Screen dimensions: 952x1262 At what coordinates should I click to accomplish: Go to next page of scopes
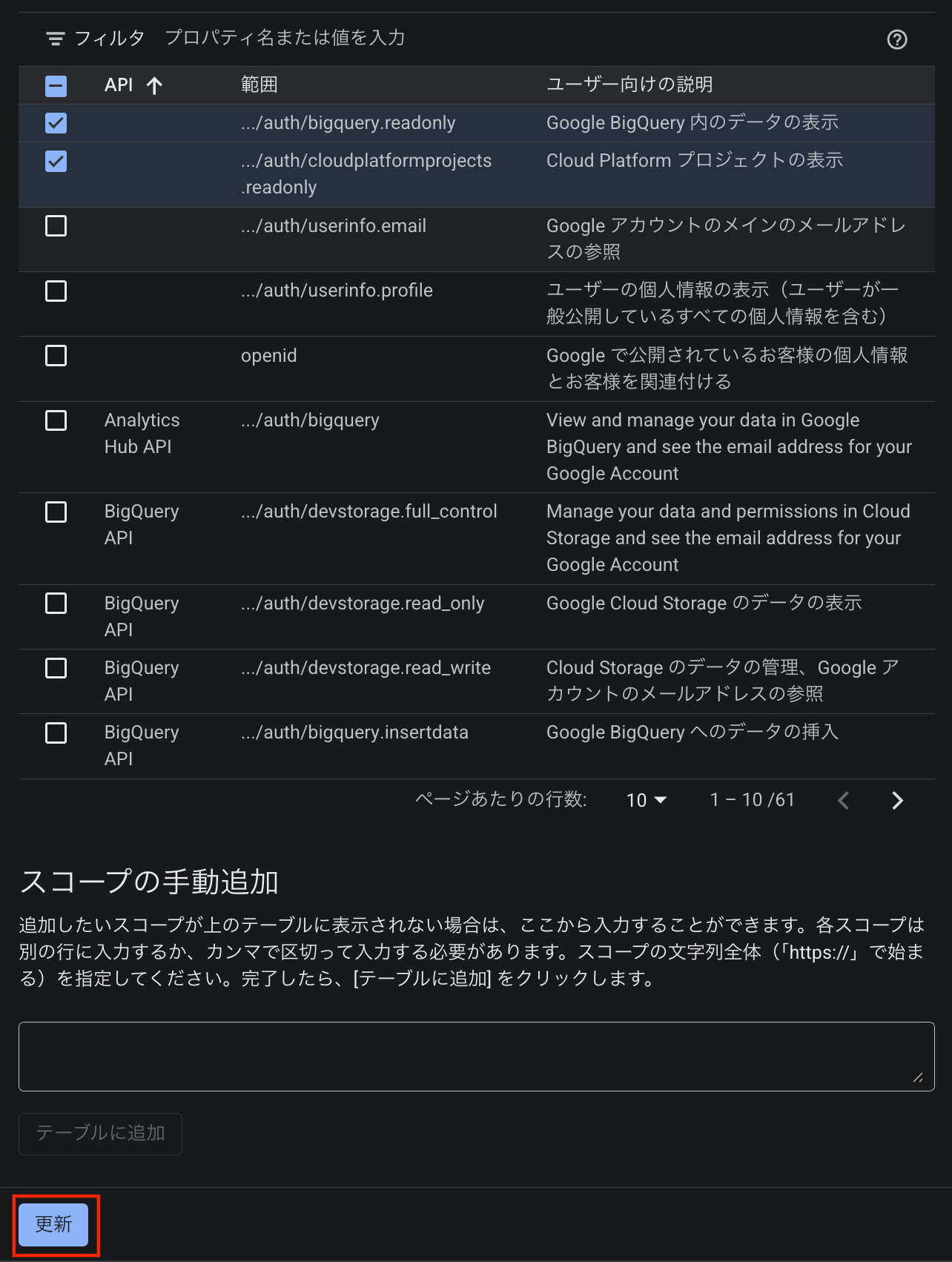[897, 800]
